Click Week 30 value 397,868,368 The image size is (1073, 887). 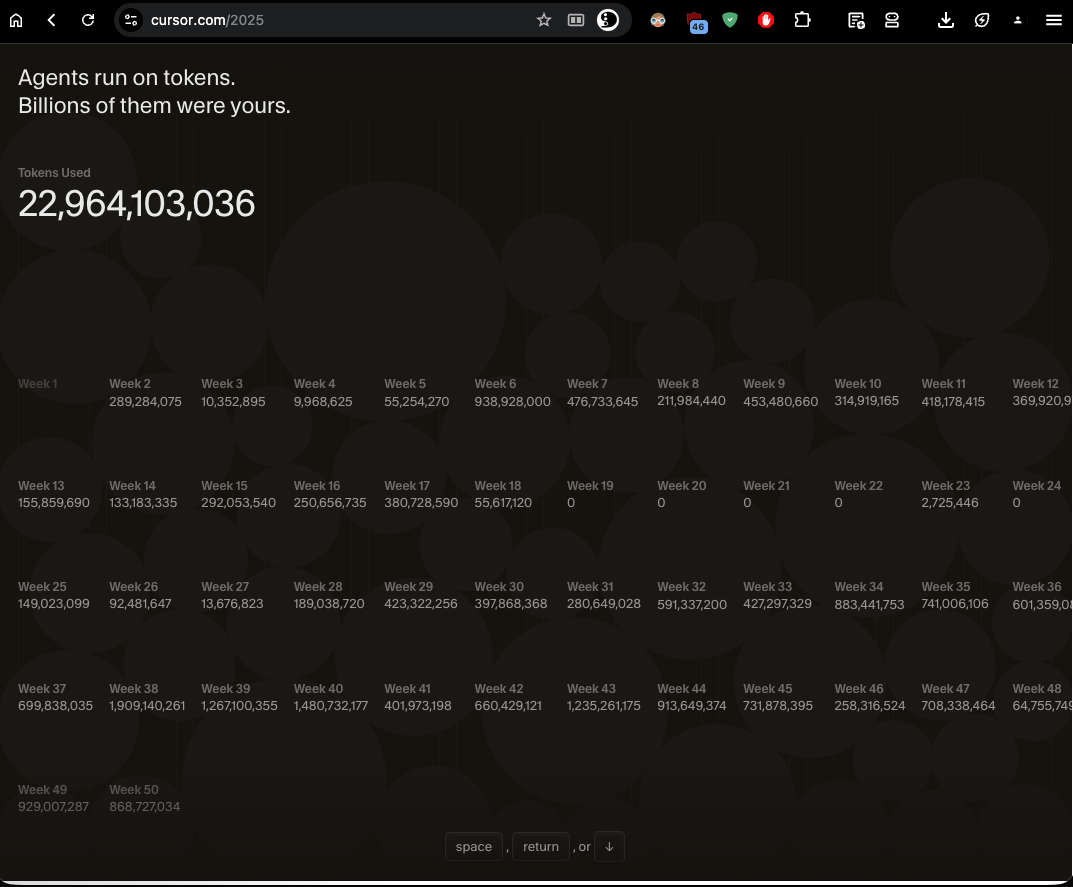pos(510,604)
